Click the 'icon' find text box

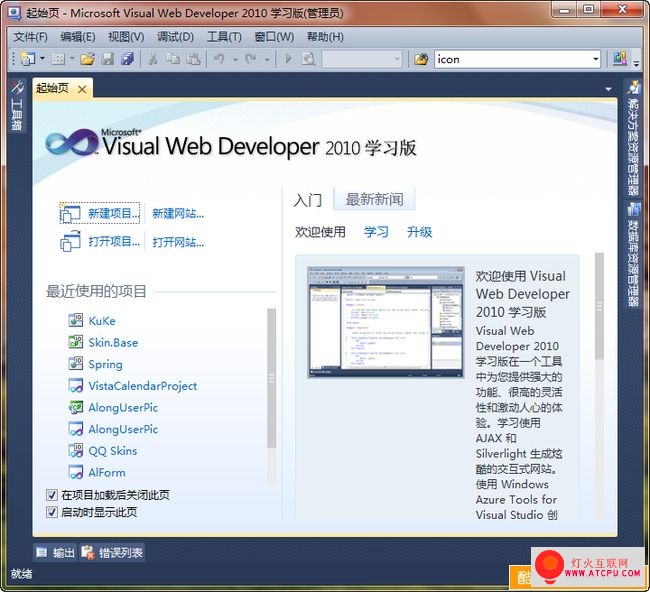[x=512, y=59]
